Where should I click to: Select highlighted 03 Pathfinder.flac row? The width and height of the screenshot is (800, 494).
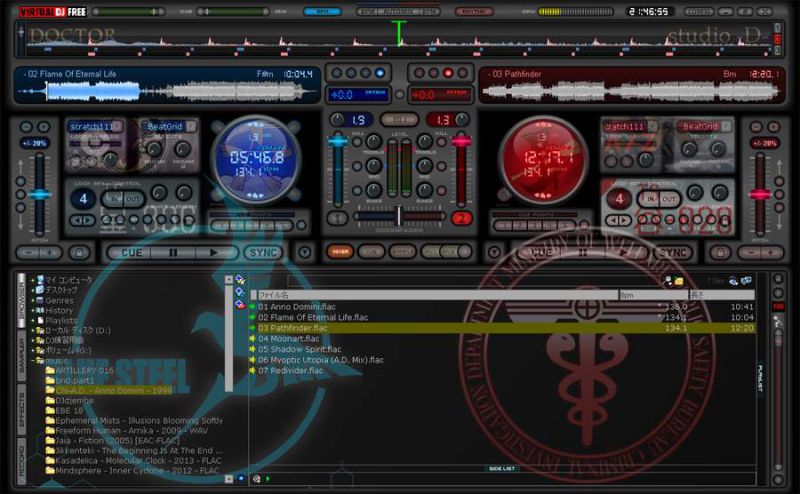pos(502,328)
